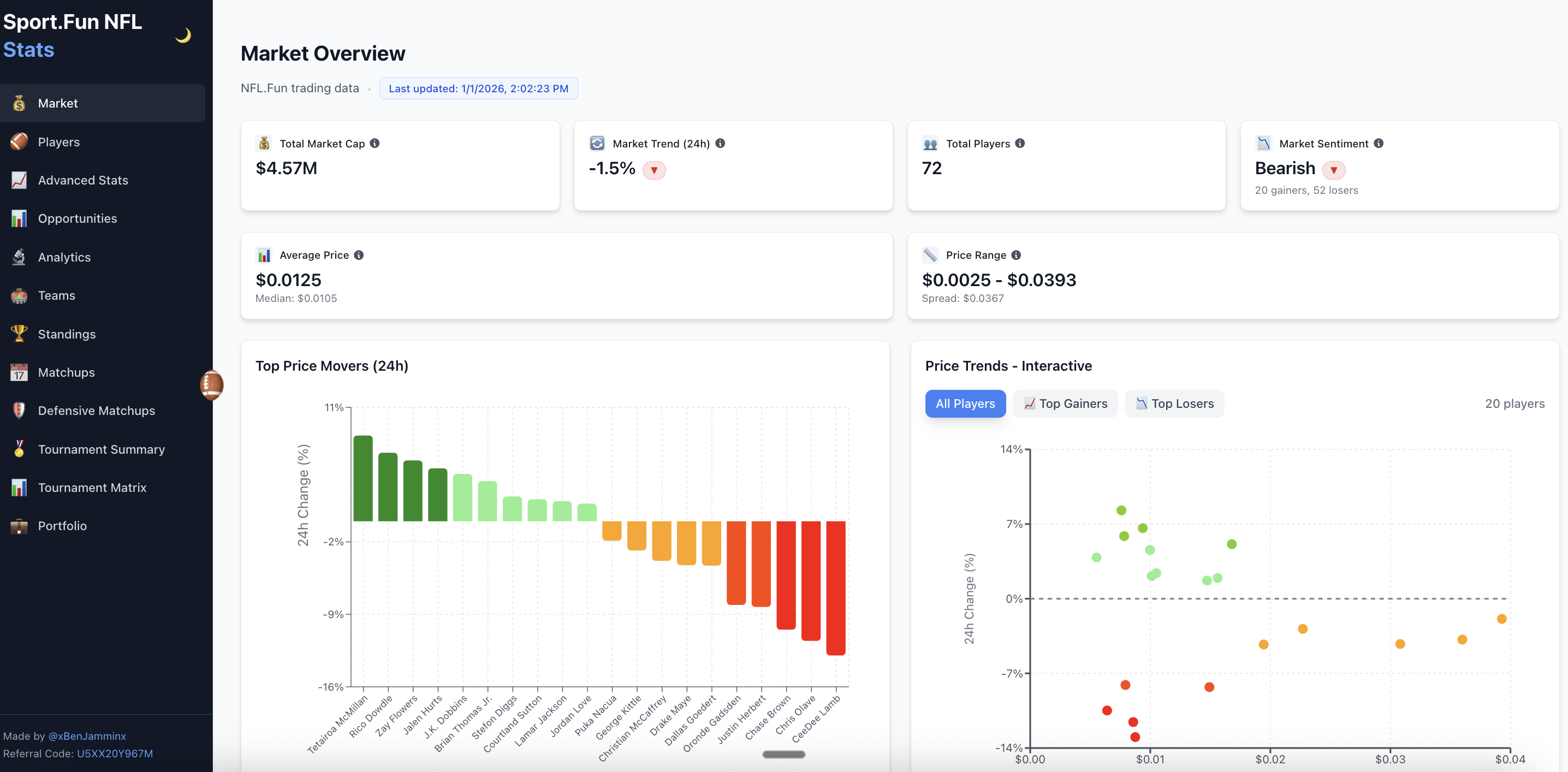Open Advanced Stats page
The width and height of the screenshot is (1568, 772).
click(x=83, y=180)
